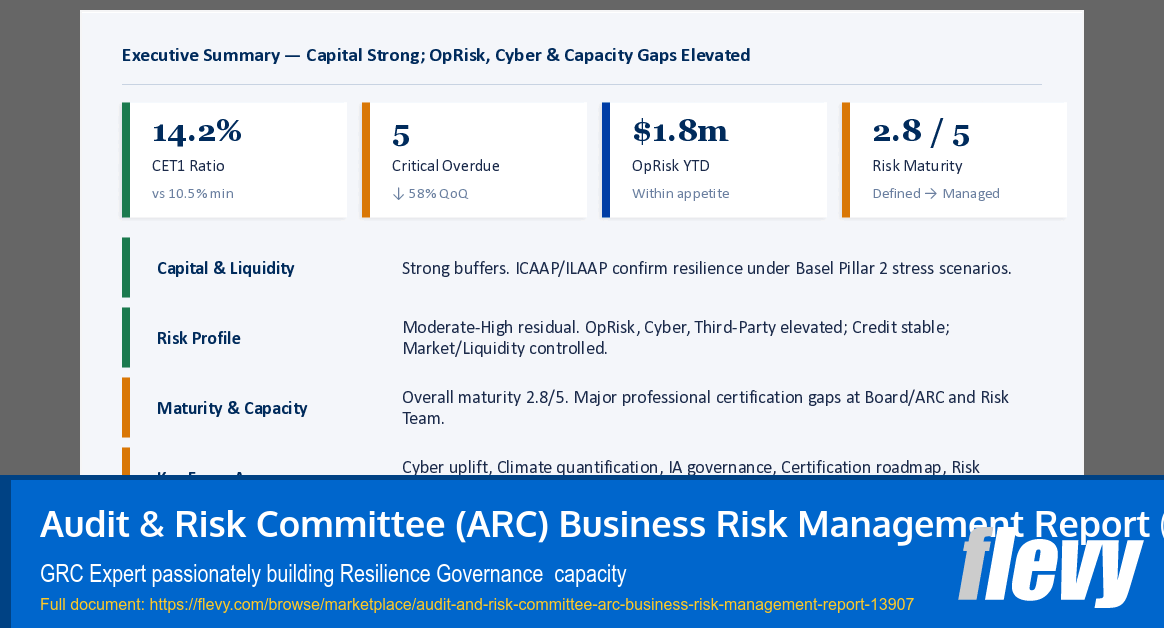
Task: Select the 'Cyber uplift, Climate quantification' text line
Action: tap(690, 467)
